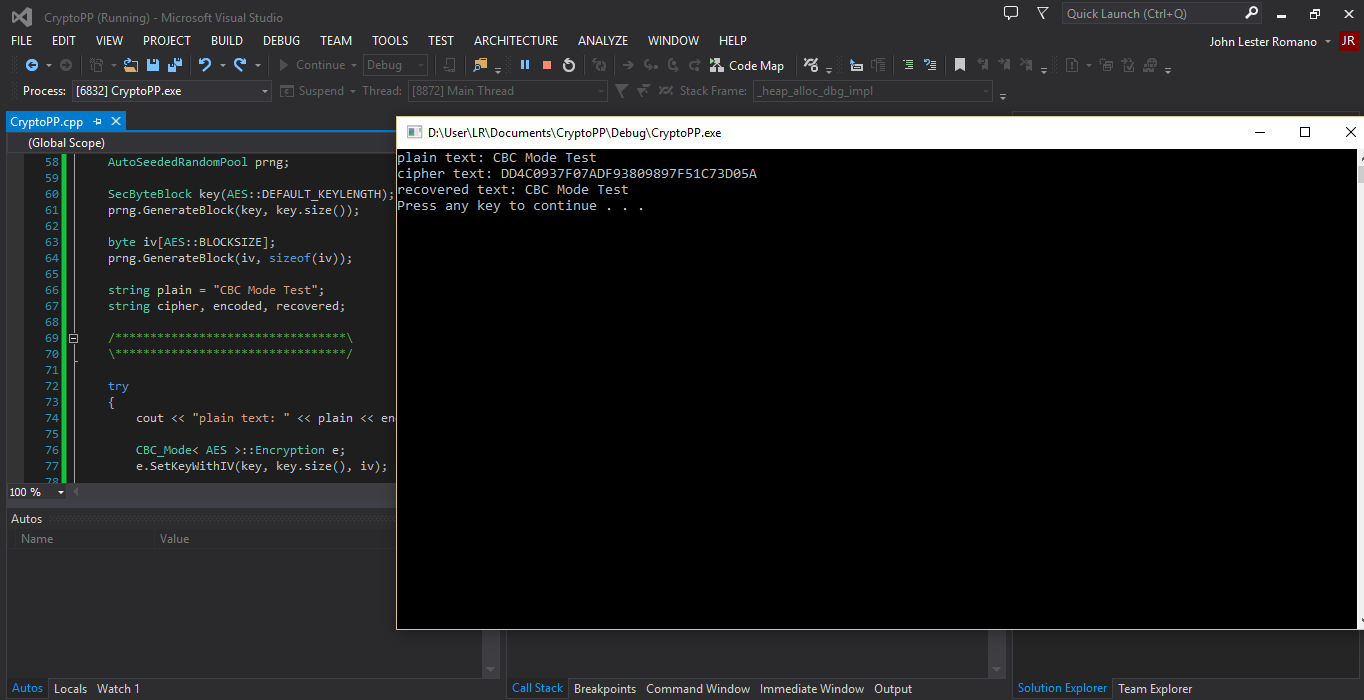Close the CryptoPP.cpp editor tab
The height and width of the screenshot is (700, 1364).
pos(116,121)
